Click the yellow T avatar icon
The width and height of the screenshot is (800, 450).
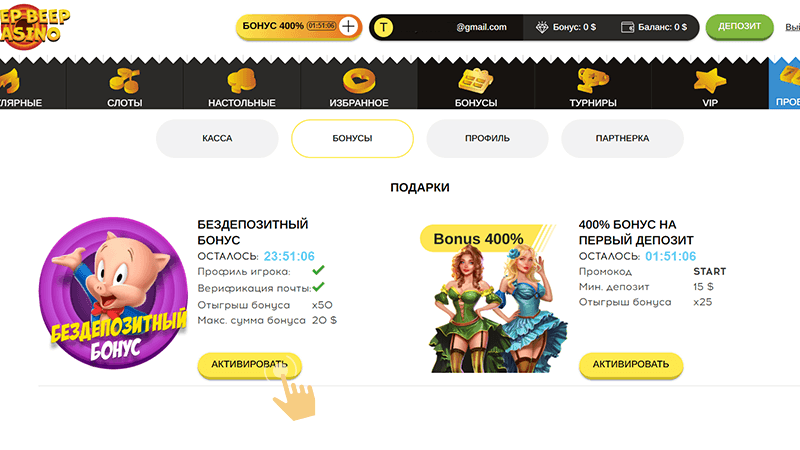coord(384,27)
